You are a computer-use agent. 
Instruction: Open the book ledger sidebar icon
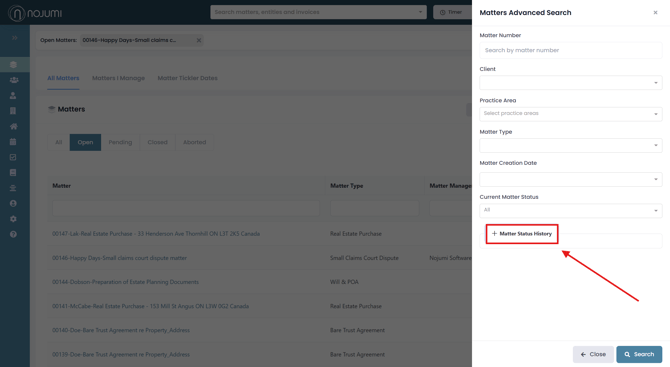[x=13, y=173]
